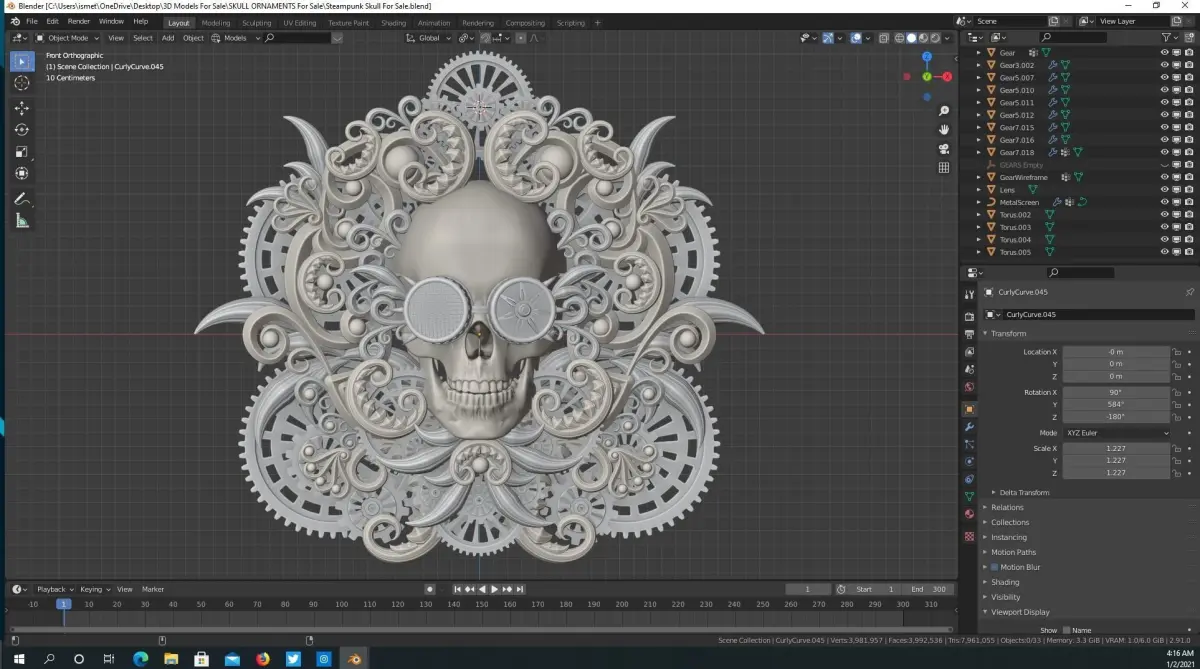Toggle X-Ray mode in viewport header
Viewport: 1200px width, 669px height.
884,38
